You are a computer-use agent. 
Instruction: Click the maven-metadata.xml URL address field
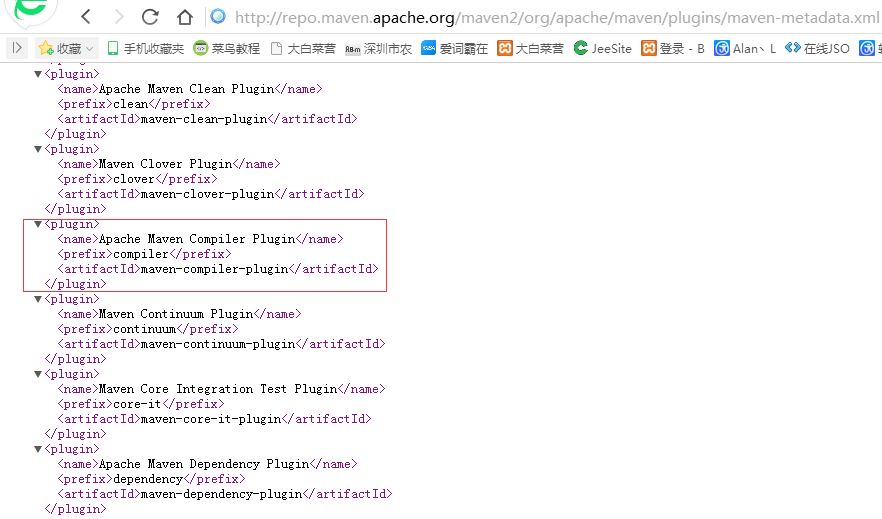pyautogui.click(x=557, y=18)
